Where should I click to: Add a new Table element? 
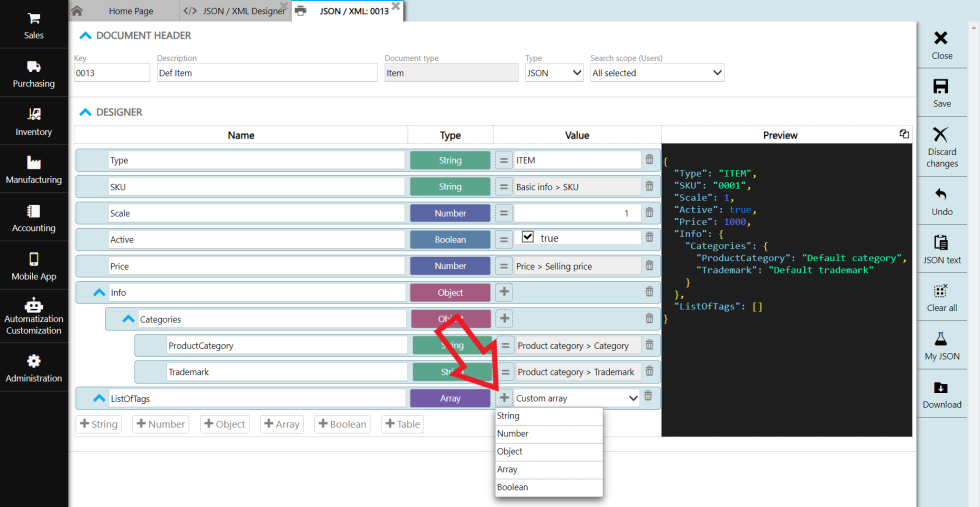tap(403, 424)
